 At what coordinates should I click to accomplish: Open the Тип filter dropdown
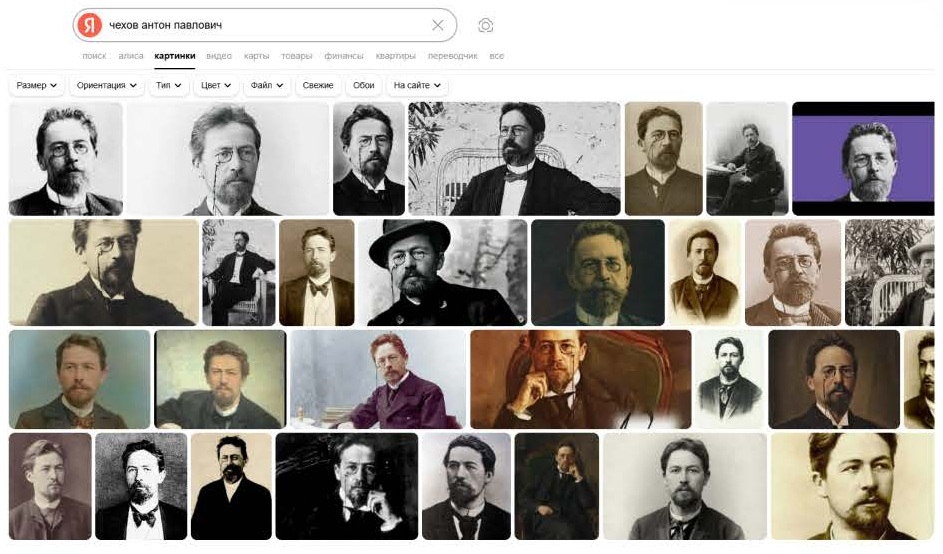coord(168,85)
